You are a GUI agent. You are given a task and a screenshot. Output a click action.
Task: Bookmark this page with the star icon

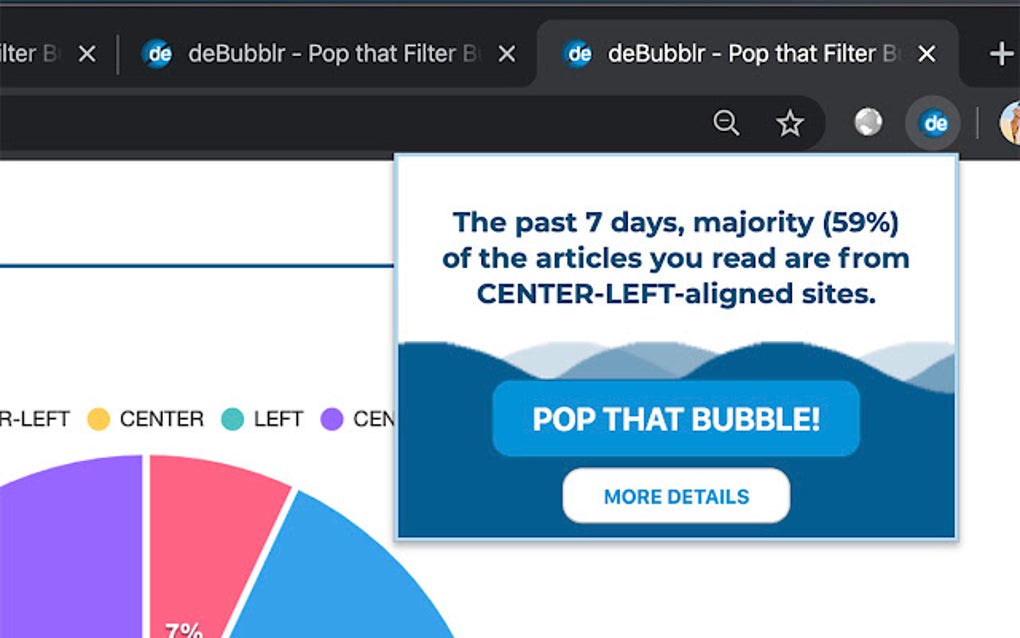point(790,123)
